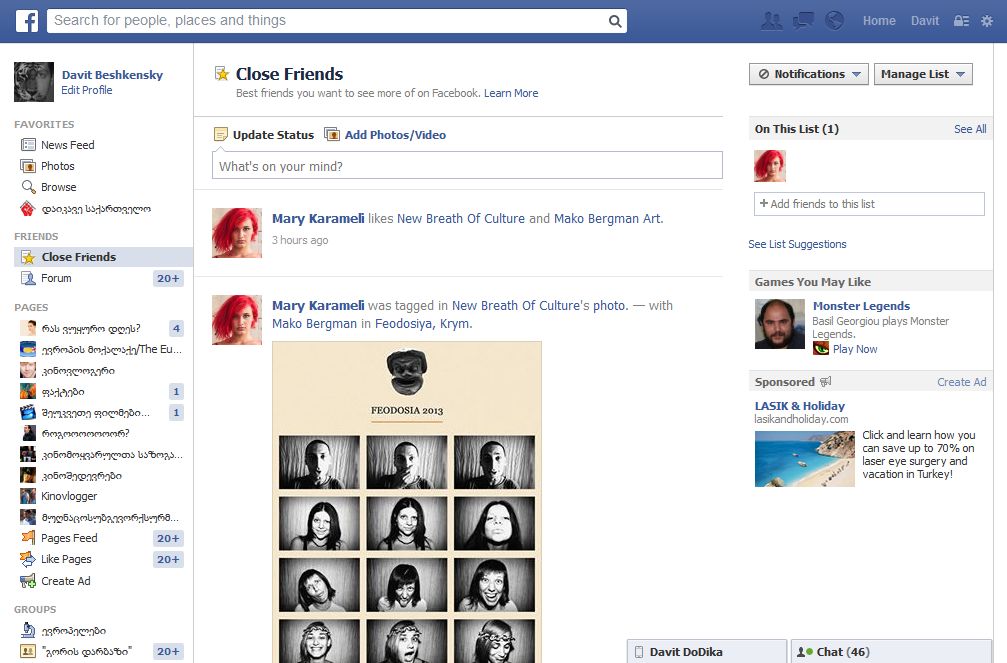1007x663 pixels.
Task: Select Update Status tab
Action: 264,135
